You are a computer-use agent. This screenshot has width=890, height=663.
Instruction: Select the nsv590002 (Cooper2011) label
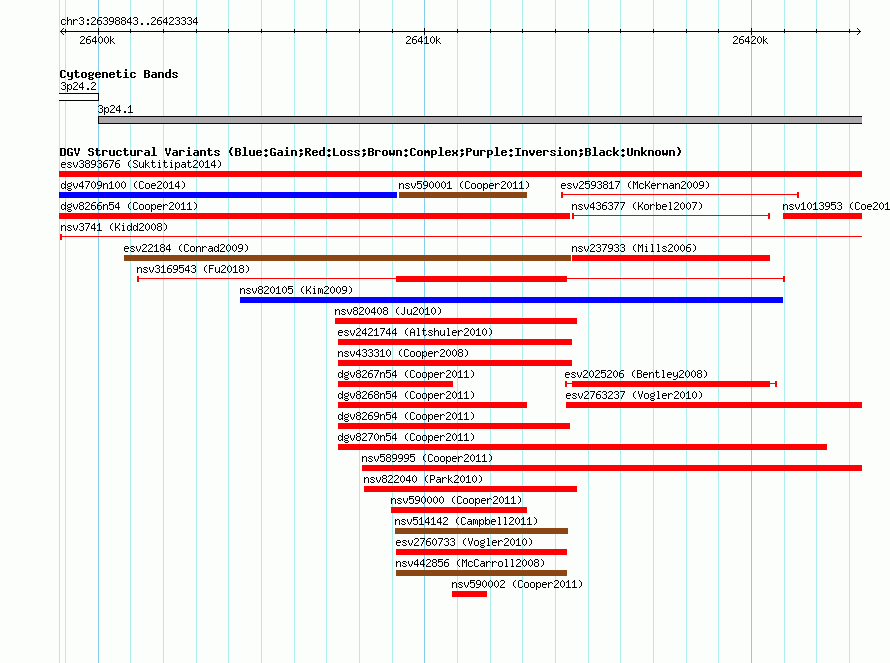pos(517,584)
